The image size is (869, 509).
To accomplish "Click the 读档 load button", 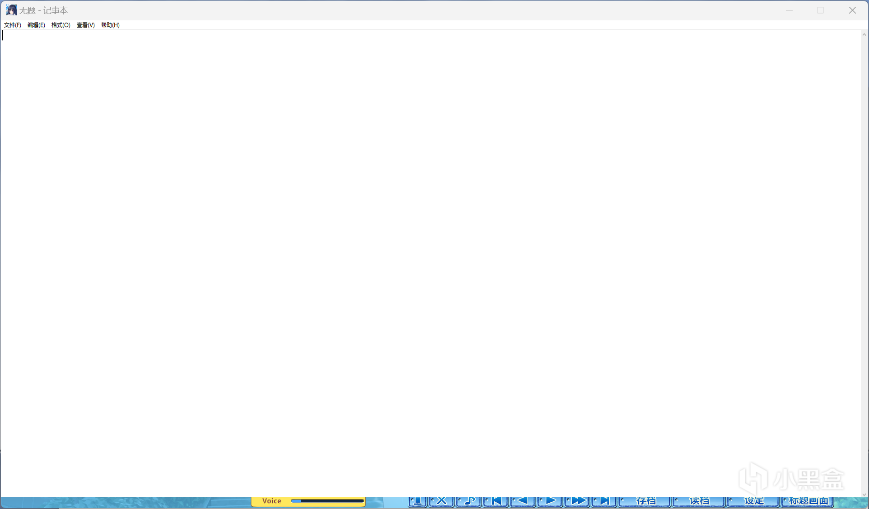I will tap(699, 501).
